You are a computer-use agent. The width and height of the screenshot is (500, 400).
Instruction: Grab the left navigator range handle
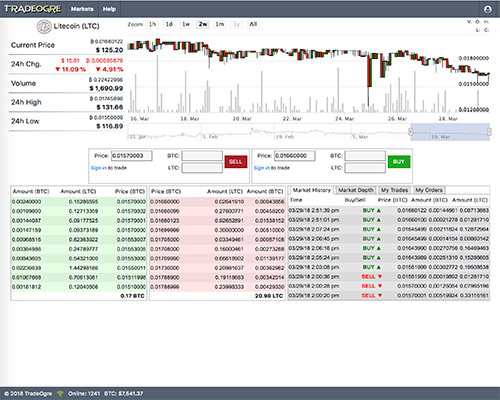[411, 132]
